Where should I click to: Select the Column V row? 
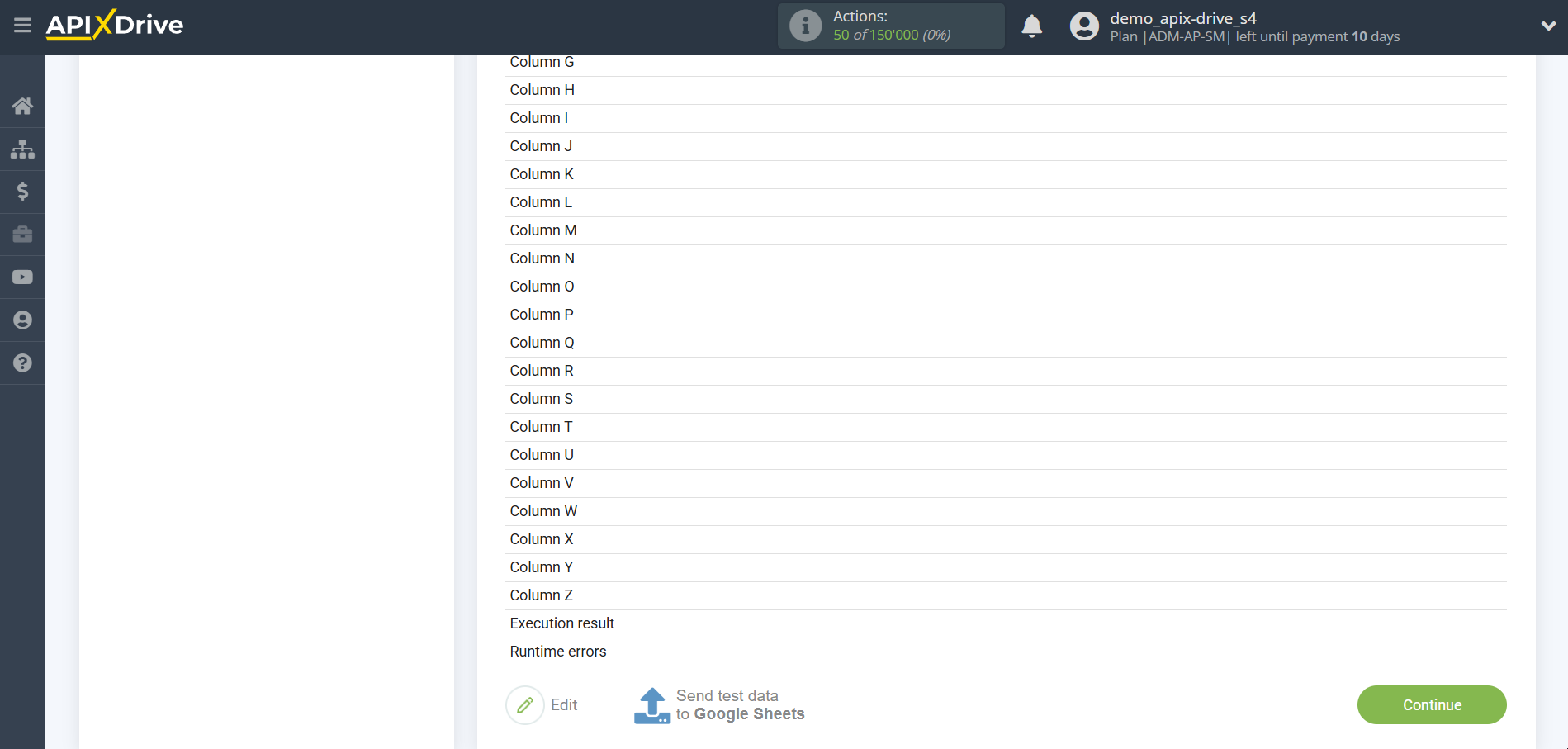coord(1006,483)
